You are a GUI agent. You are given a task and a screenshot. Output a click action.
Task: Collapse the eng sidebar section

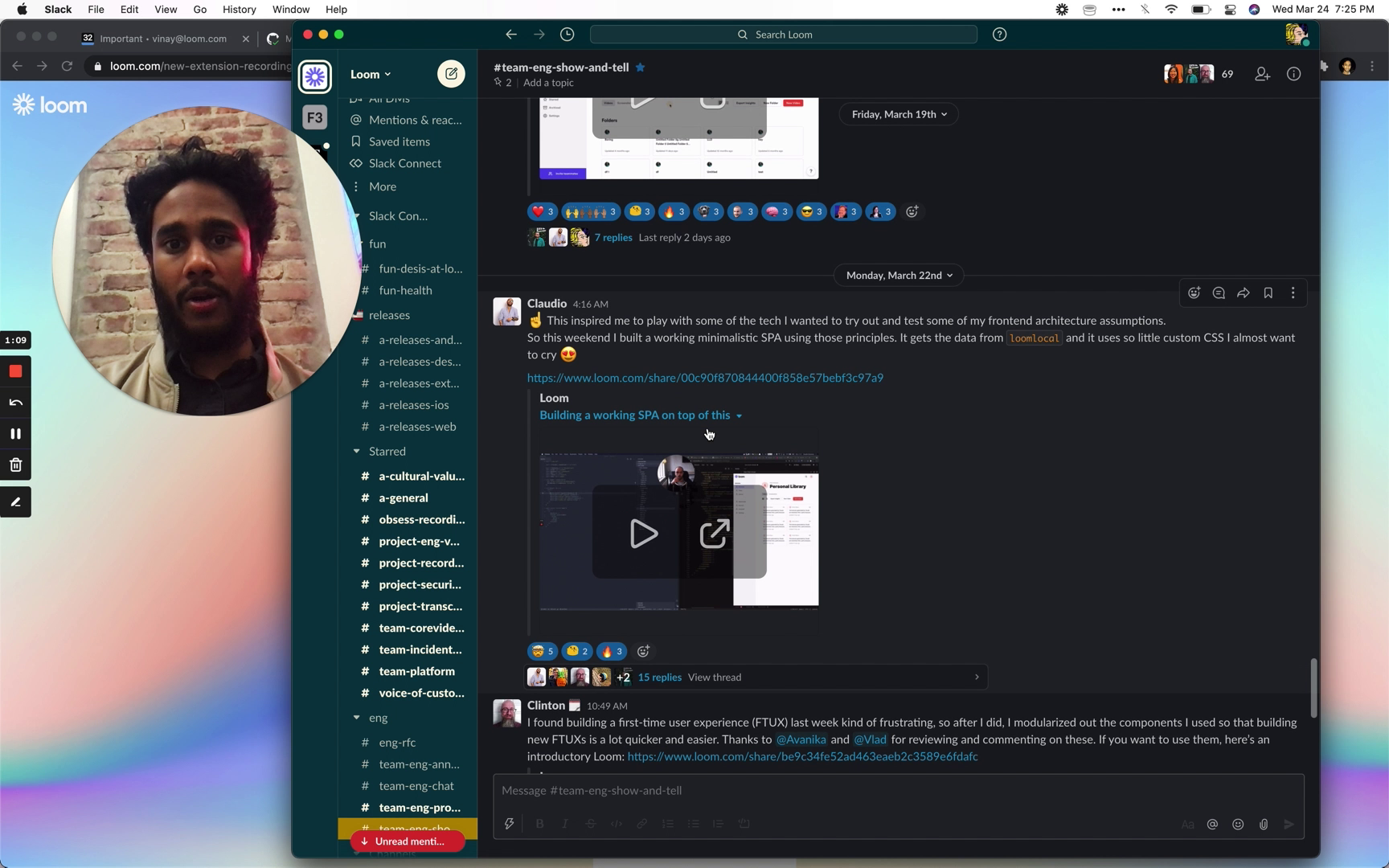click(357, 718)
